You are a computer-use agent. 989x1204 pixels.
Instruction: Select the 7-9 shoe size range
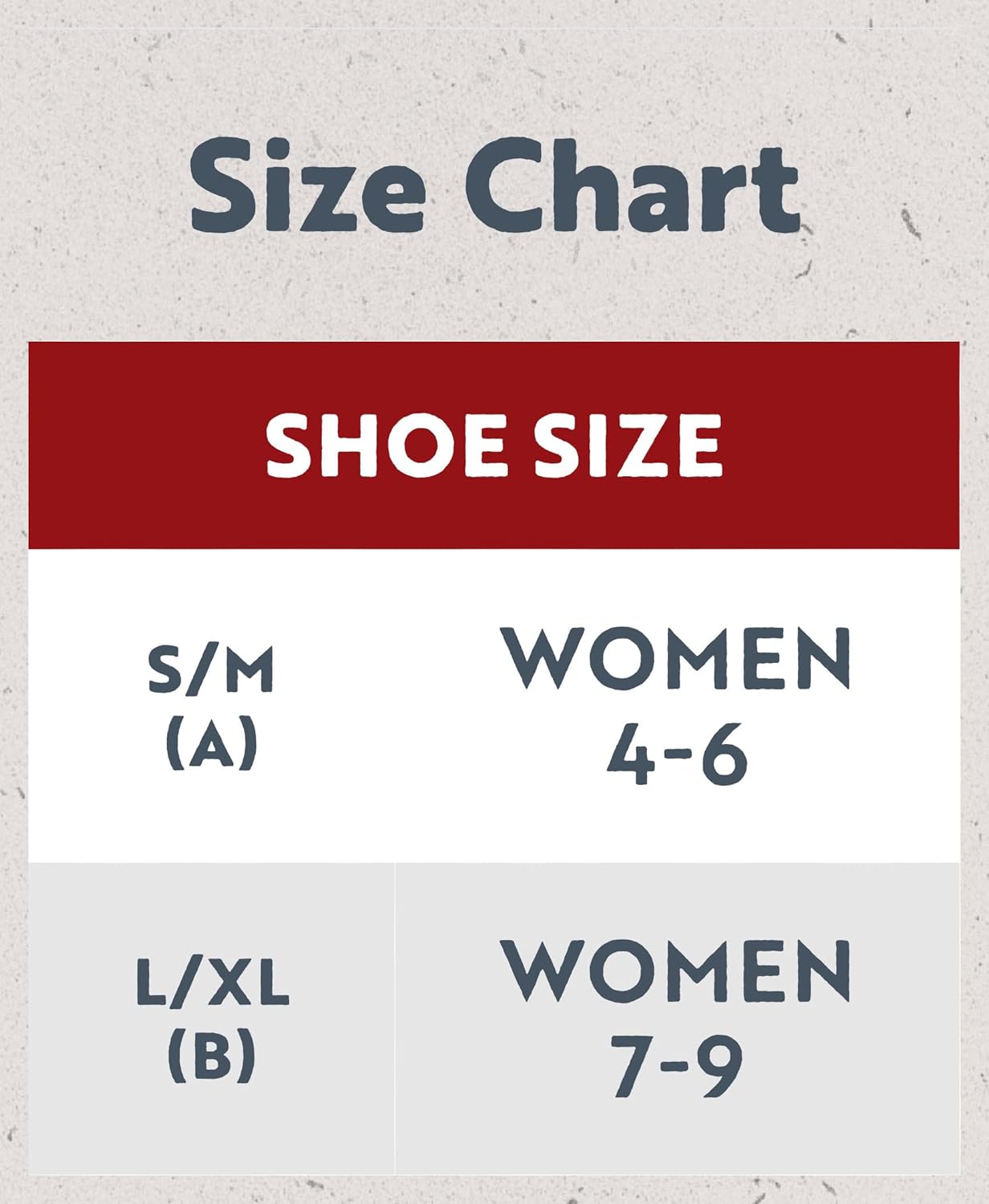click(677, 1066)
